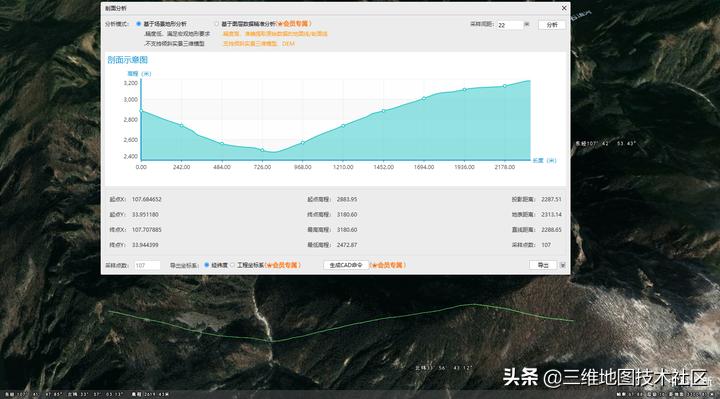Click the 生成CAD命令 button

[346, 265]
